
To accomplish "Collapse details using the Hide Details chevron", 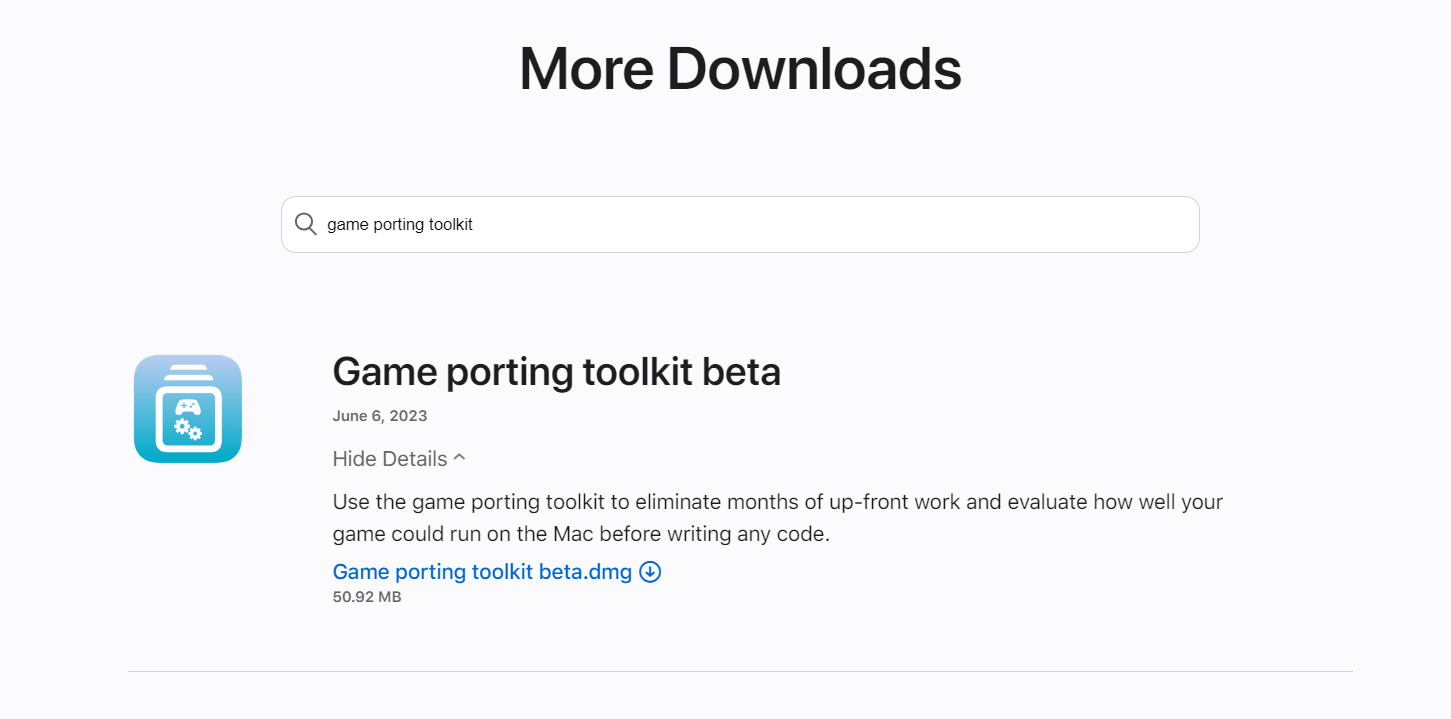I will [x=459, y=457].
